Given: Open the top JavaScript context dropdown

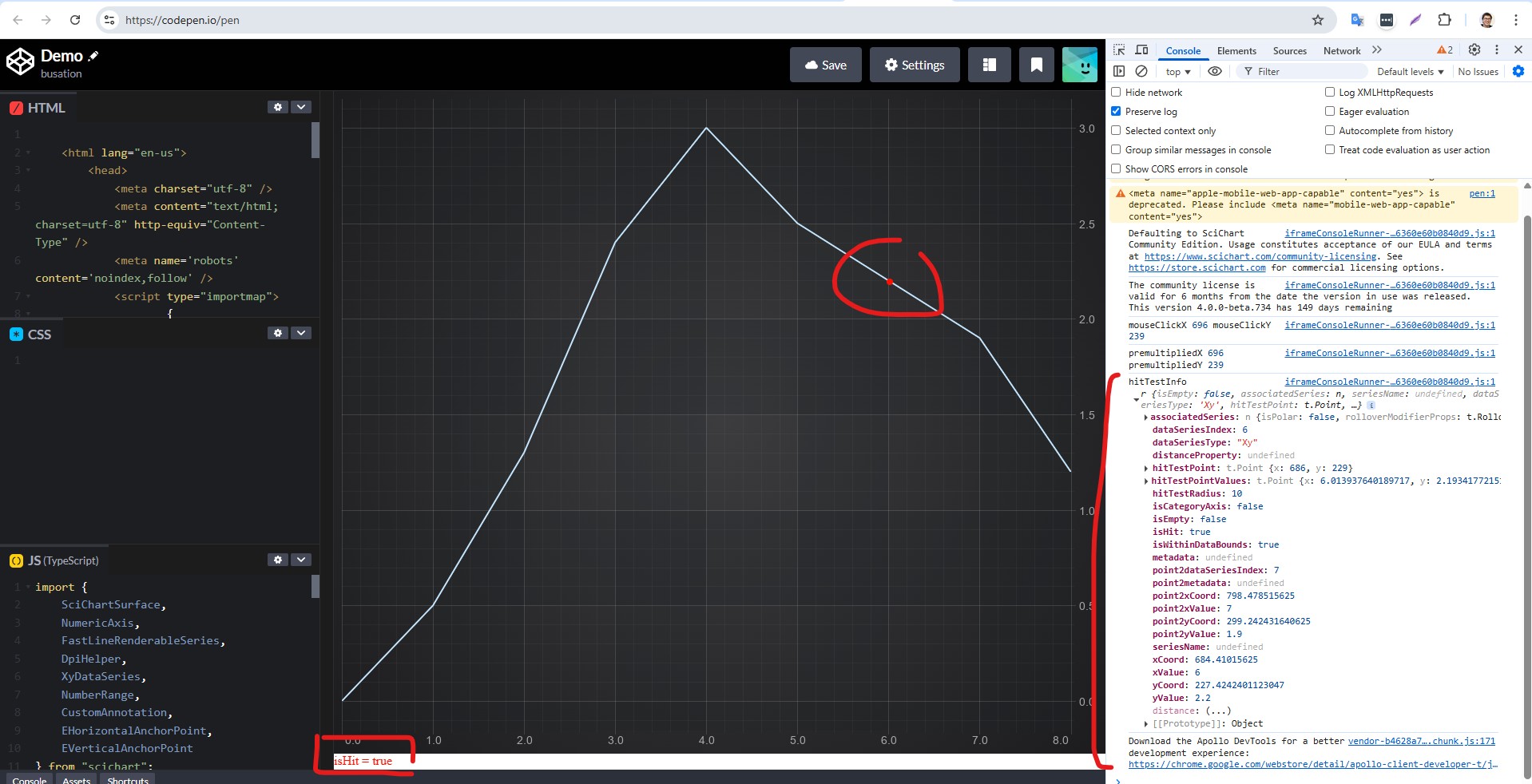Looking at the screenshot, I should click(1177, 71).
